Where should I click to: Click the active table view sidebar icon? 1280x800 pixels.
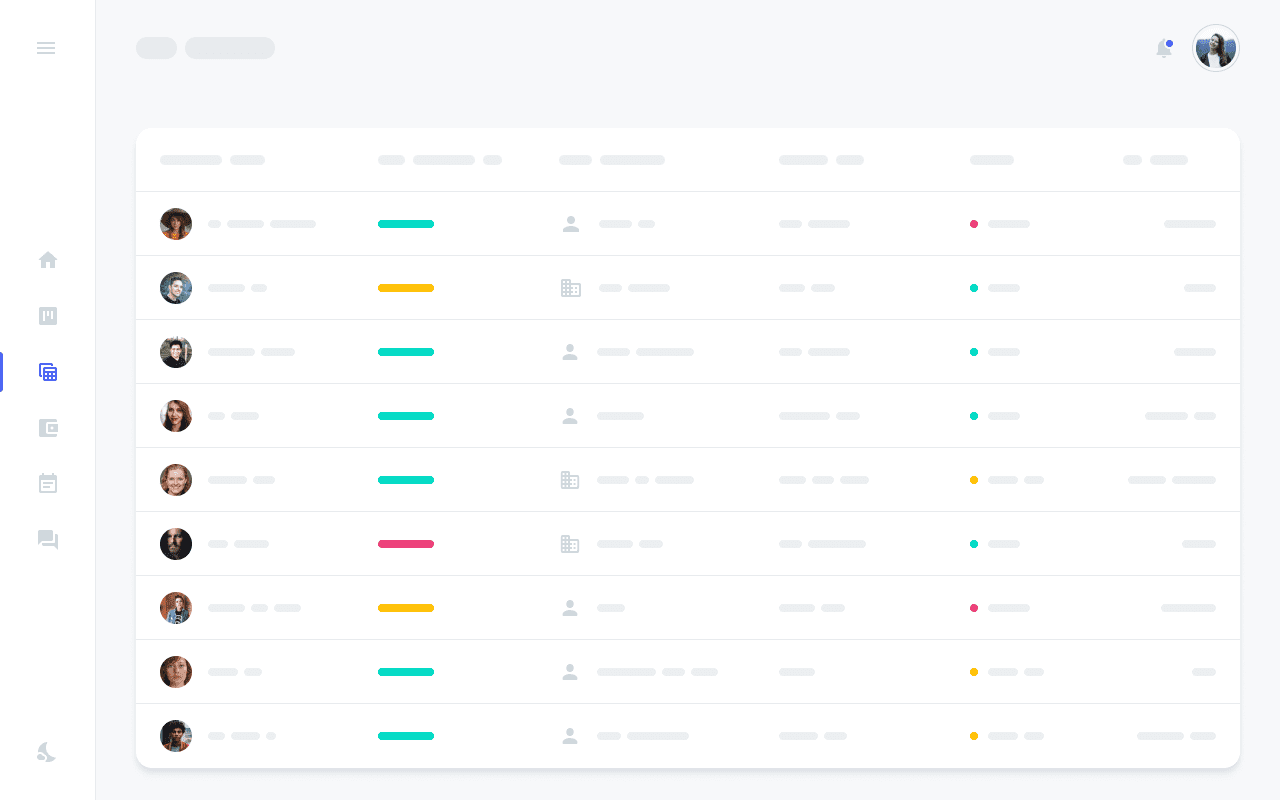[48, 372]
